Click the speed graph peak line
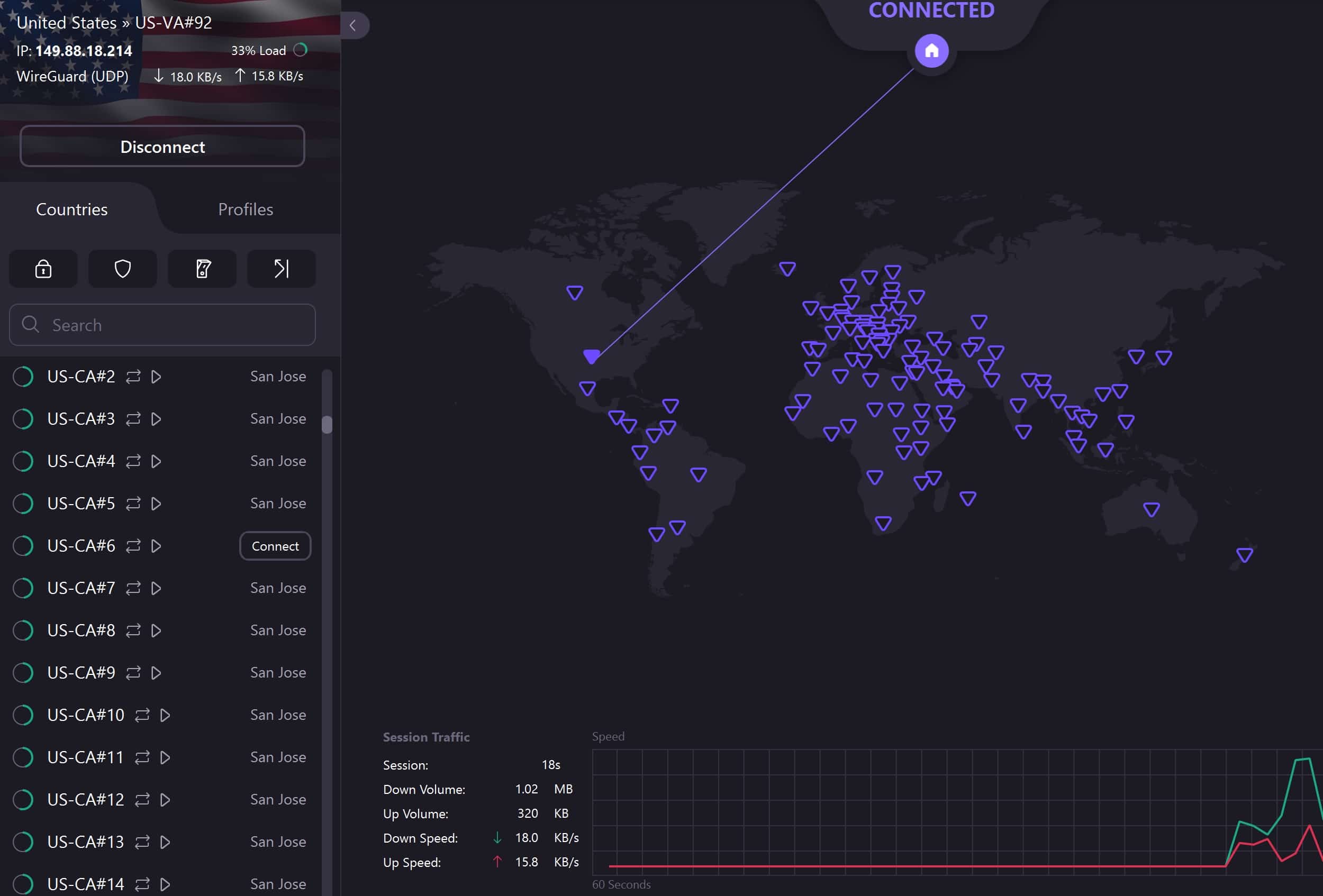Viewport: 1323px width, 896px height. click(x=1303, y=759)
